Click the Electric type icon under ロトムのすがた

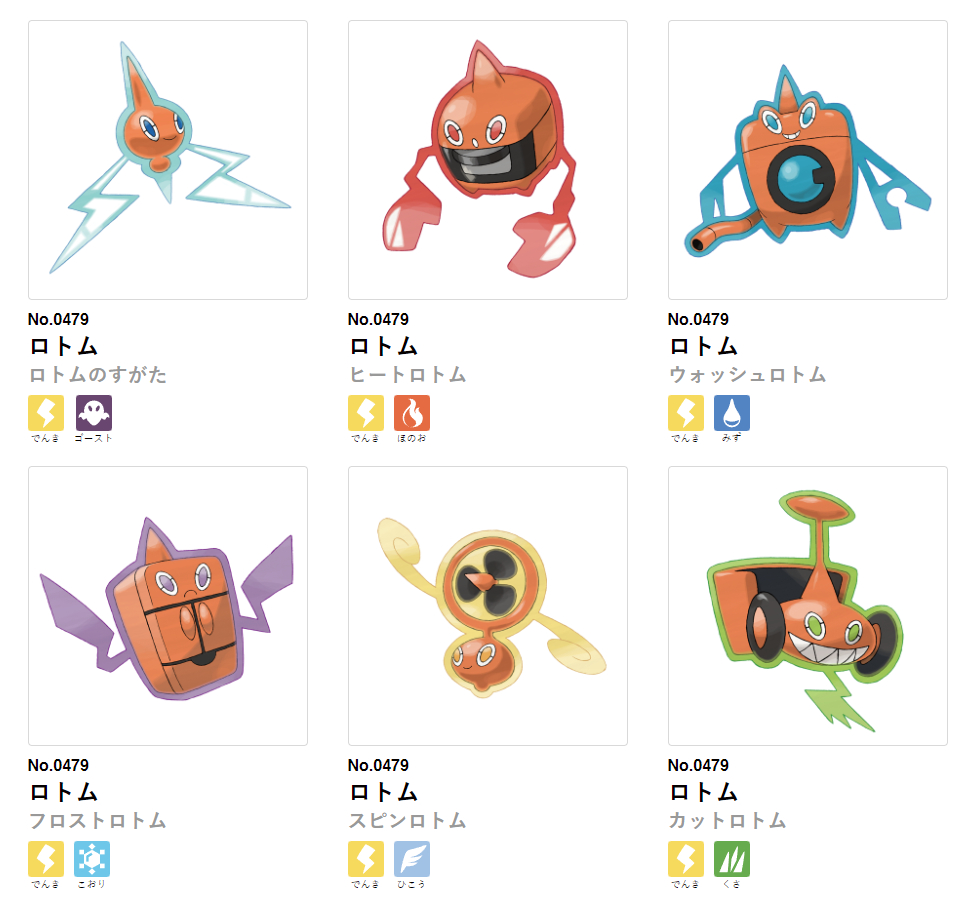(46, 412)
